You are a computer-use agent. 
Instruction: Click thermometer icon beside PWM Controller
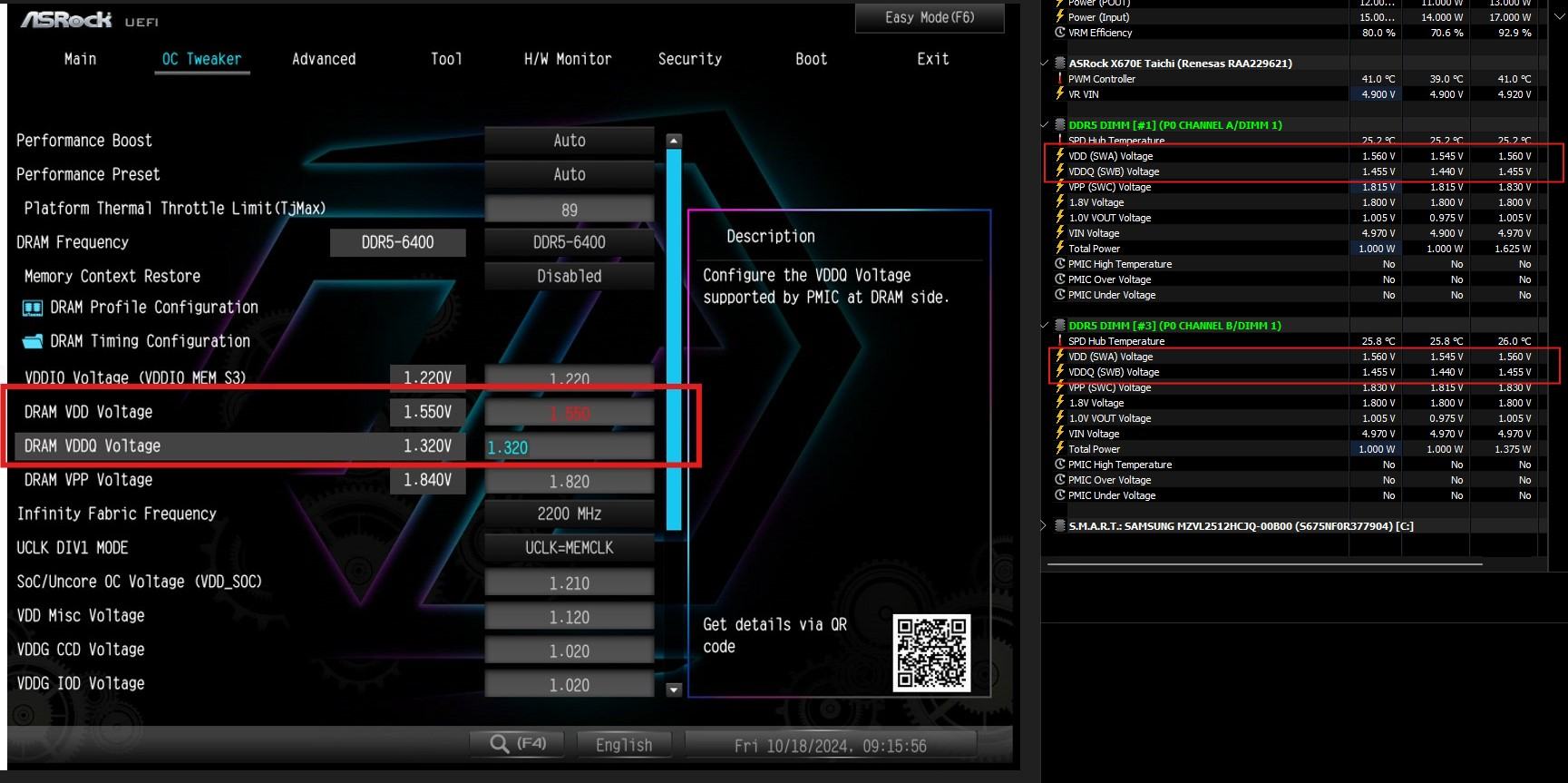tap(1059, 79)
